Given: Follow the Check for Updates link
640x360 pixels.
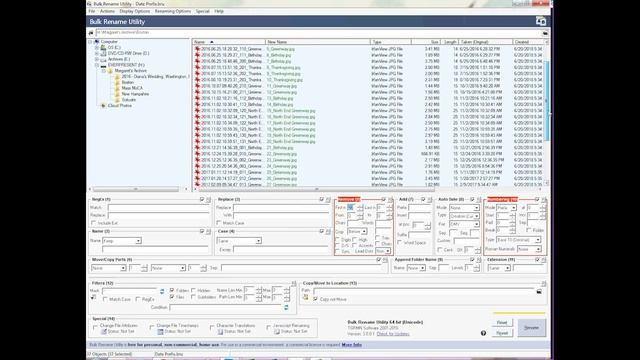Looking at the screenshot, I should (x=393, y=334).
